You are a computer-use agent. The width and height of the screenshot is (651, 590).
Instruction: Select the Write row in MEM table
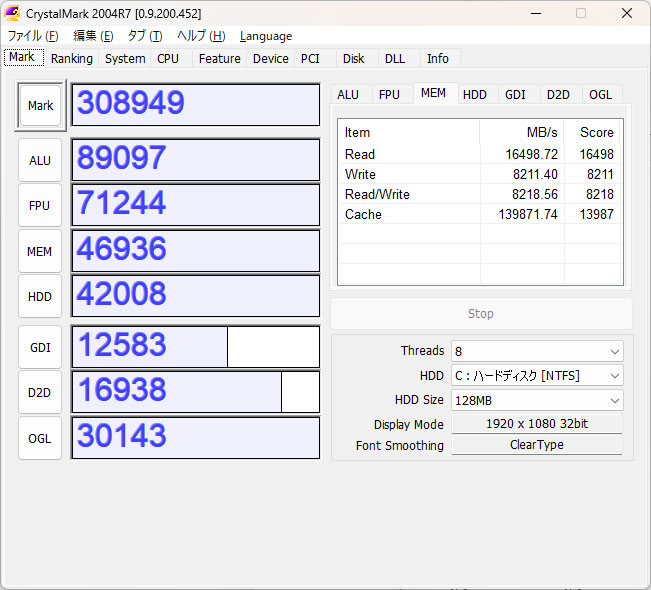click(x=480, y=174)
